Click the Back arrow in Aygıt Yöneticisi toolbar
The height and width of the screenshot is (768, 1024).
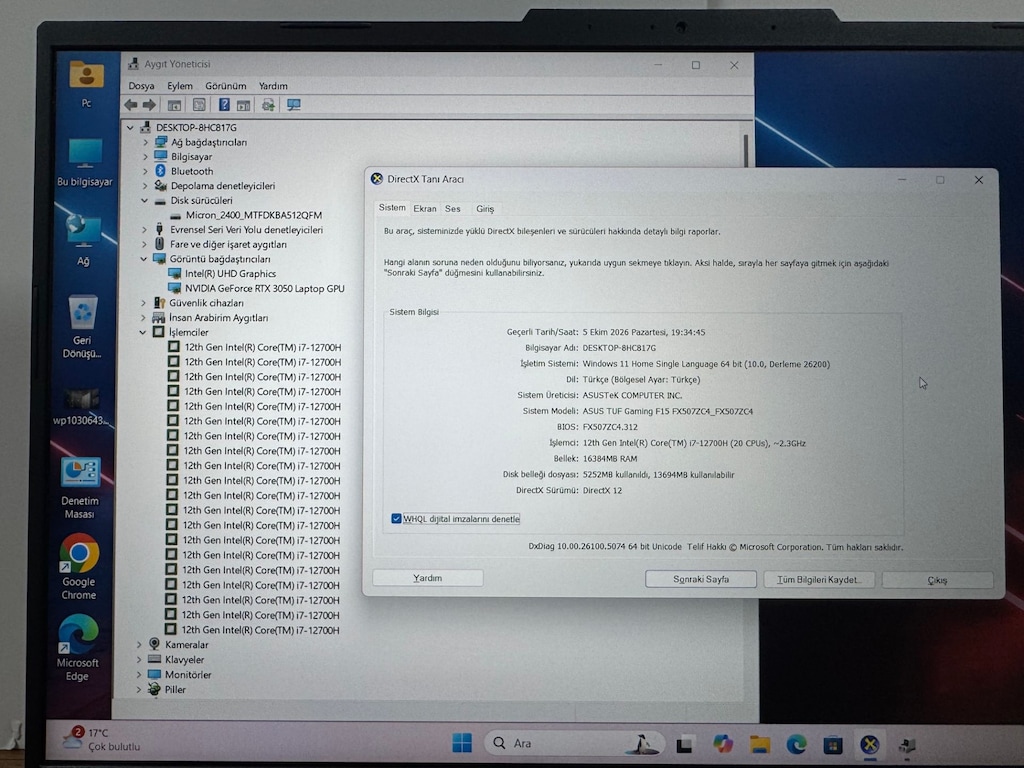pyautogui.click(x=131, y=104)
